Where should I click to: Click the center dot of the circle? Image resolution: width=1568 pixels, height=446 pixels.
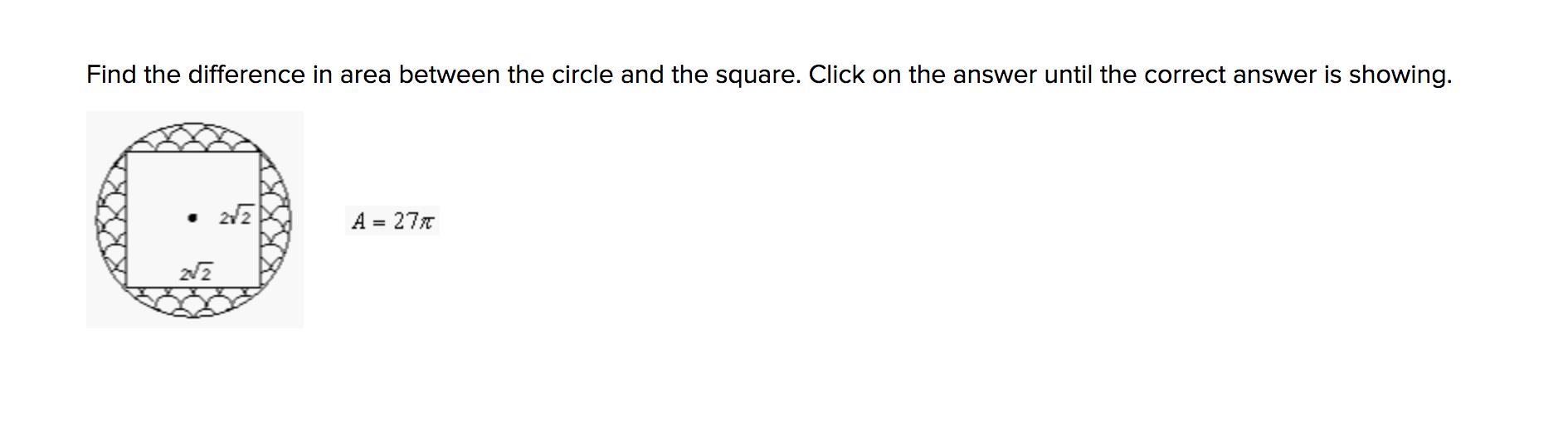click(x=192, y=219)
